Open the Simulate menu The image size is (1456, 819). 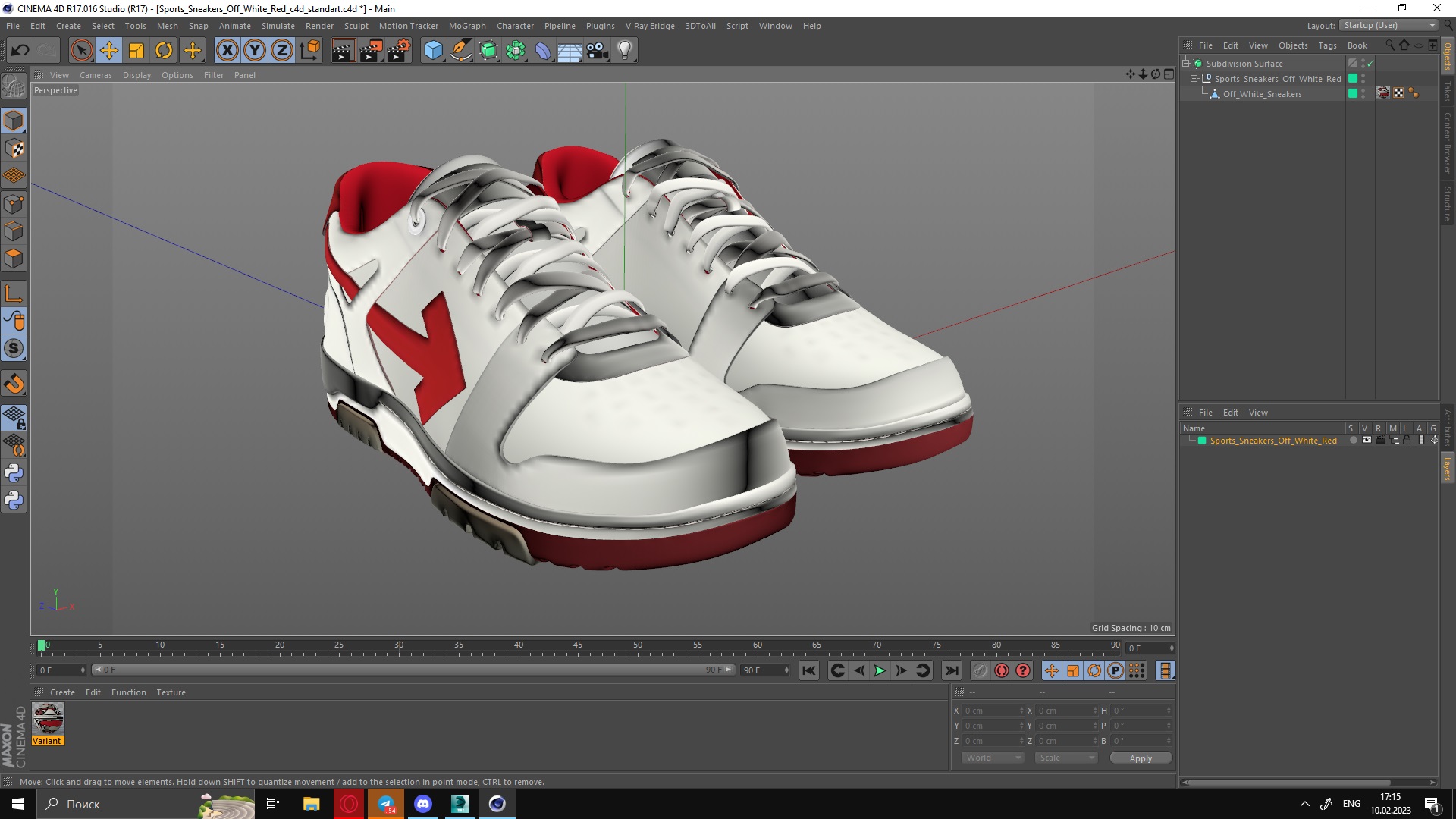[278, 26]
